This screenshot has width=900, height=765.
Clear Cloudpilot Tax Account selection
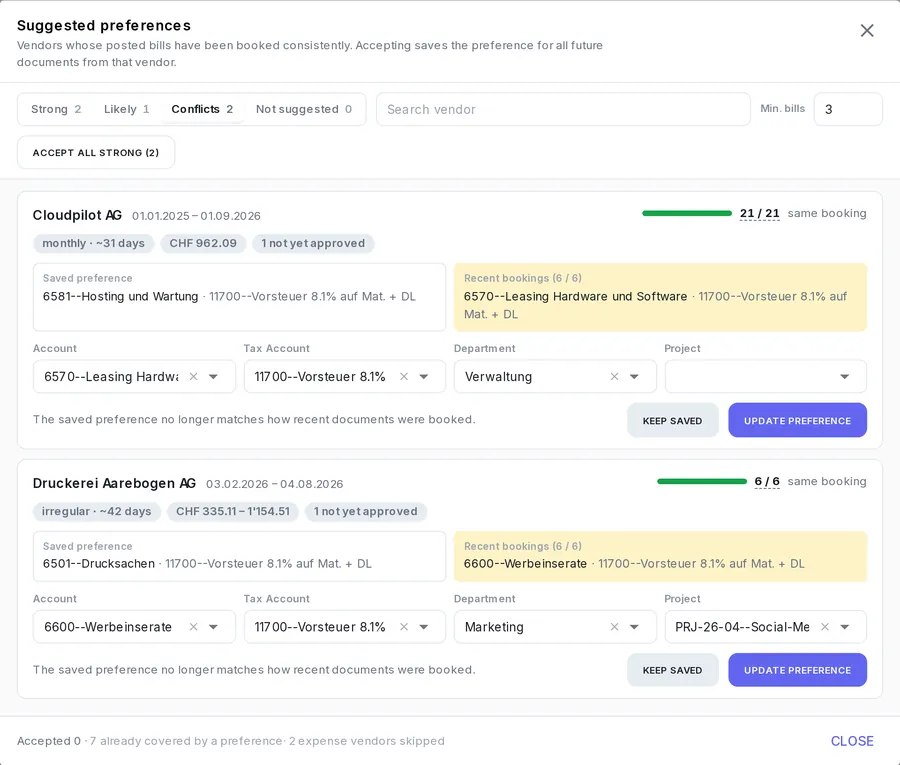click(x=404, y=376)
